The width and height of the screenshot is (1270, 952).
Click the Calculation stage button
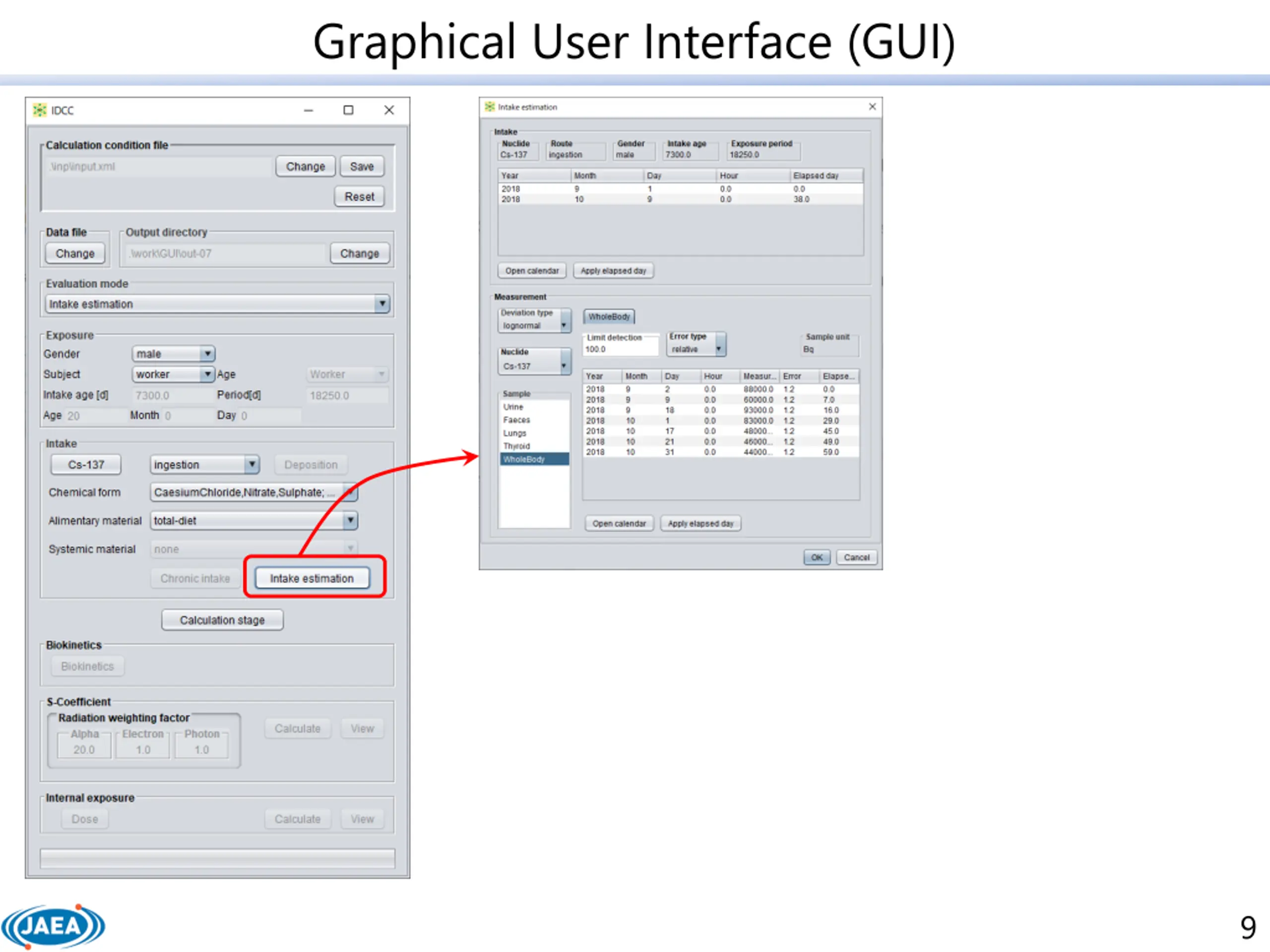[222, 620]
